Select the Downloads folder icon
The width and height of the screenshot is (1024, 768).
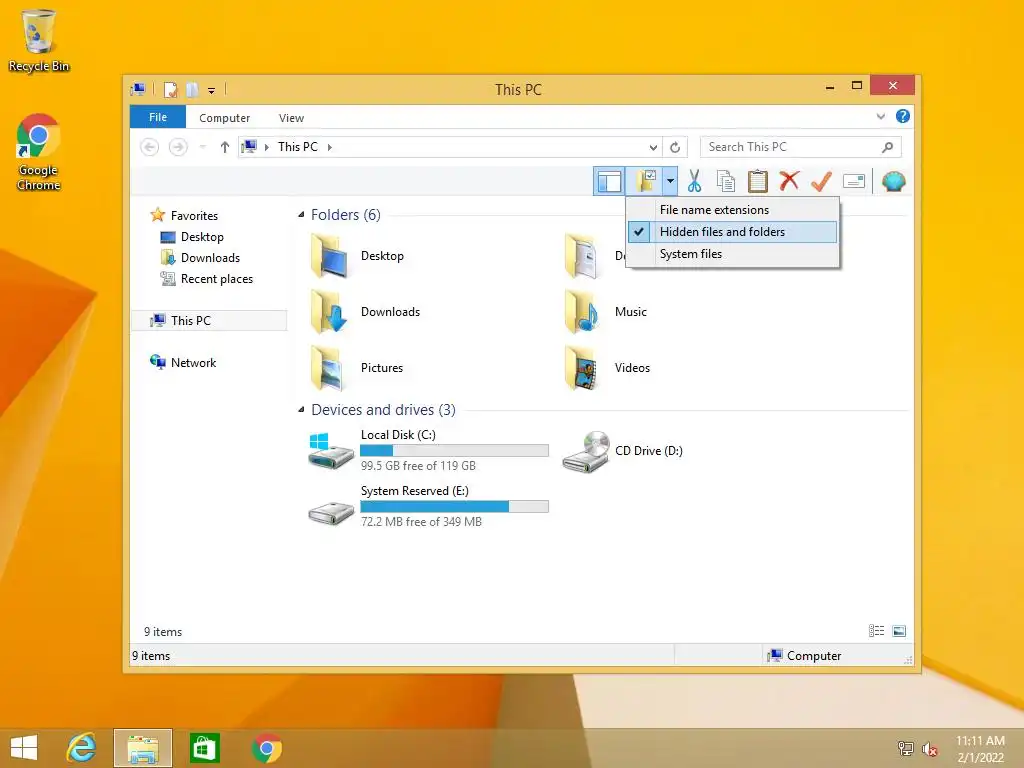pyautogui.click(x=329, y=312)
